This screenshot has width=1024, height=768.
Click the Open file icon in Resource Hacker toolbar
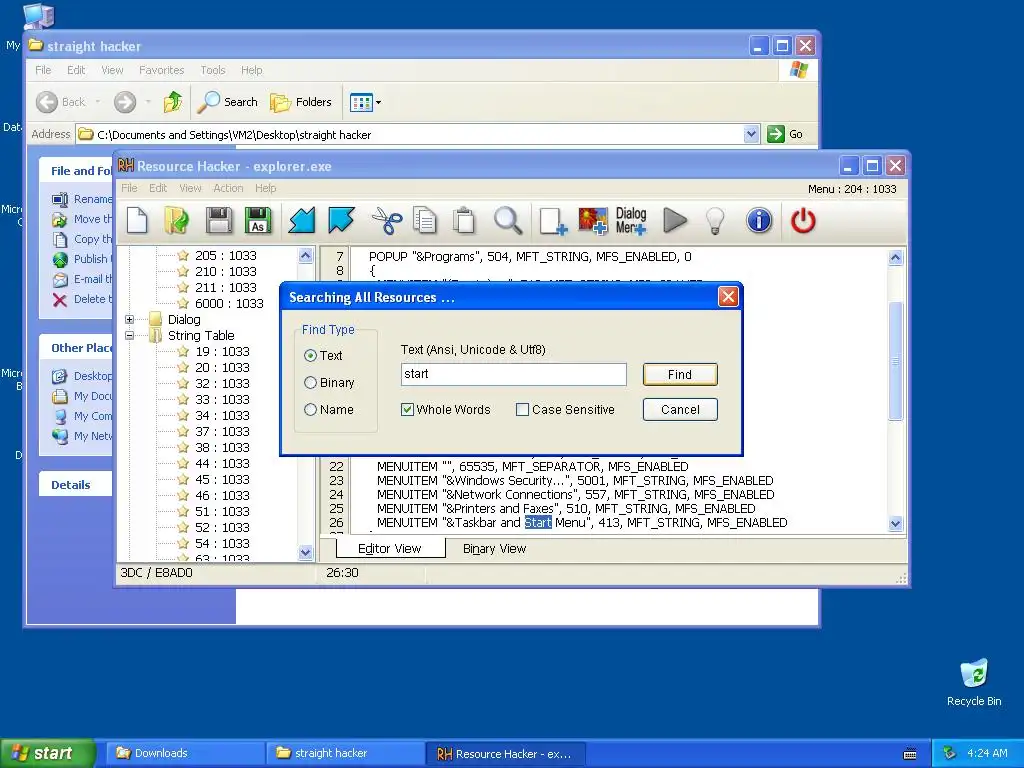click(x=176, y=220)
